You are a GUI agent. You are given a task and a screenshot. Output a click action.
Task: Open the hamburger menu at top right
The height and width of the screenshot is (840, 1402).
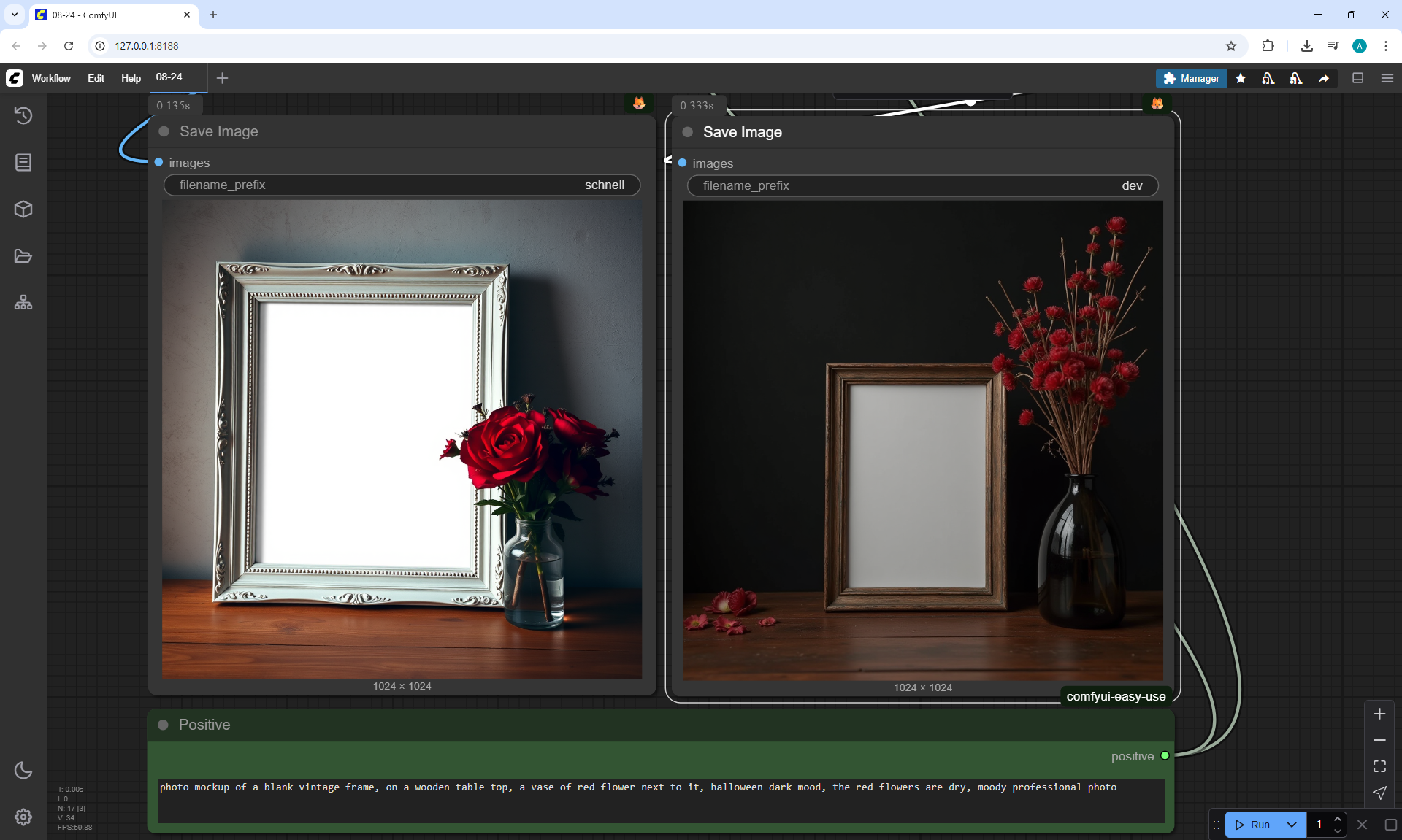point(1387,78)
